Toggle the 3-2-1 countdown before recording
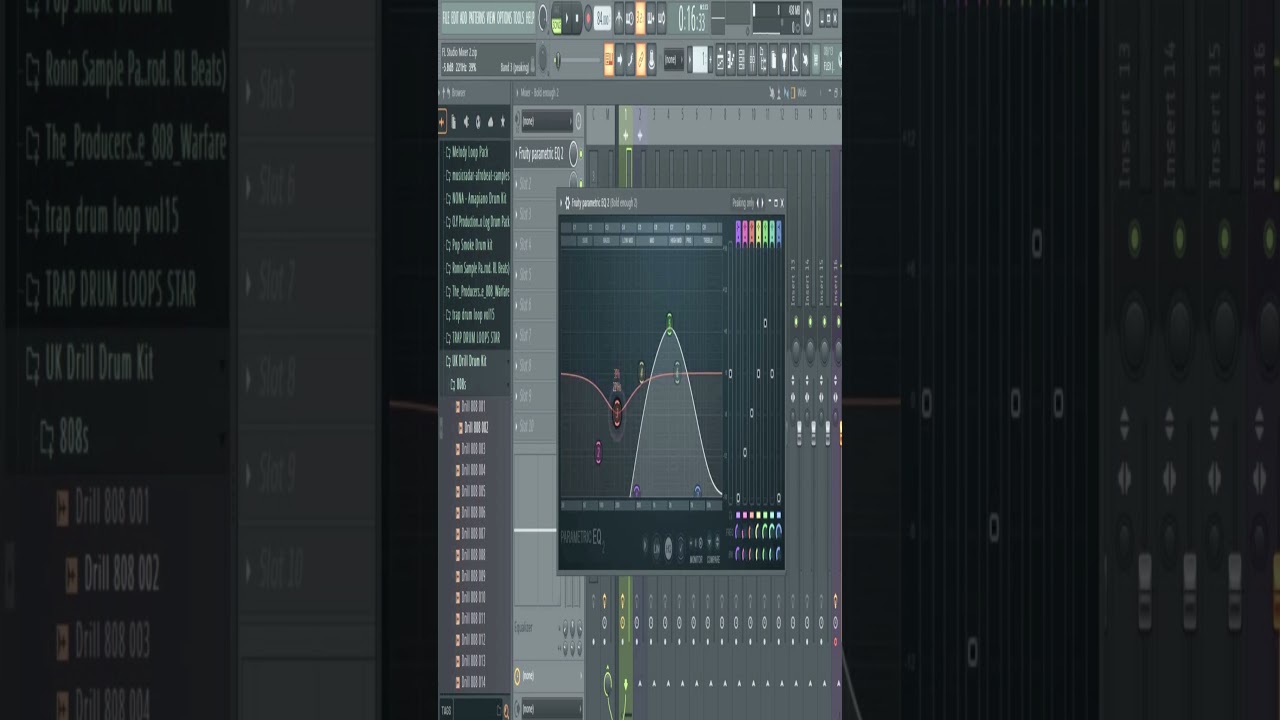The image size is (1280, 720). tap(640, 18)
